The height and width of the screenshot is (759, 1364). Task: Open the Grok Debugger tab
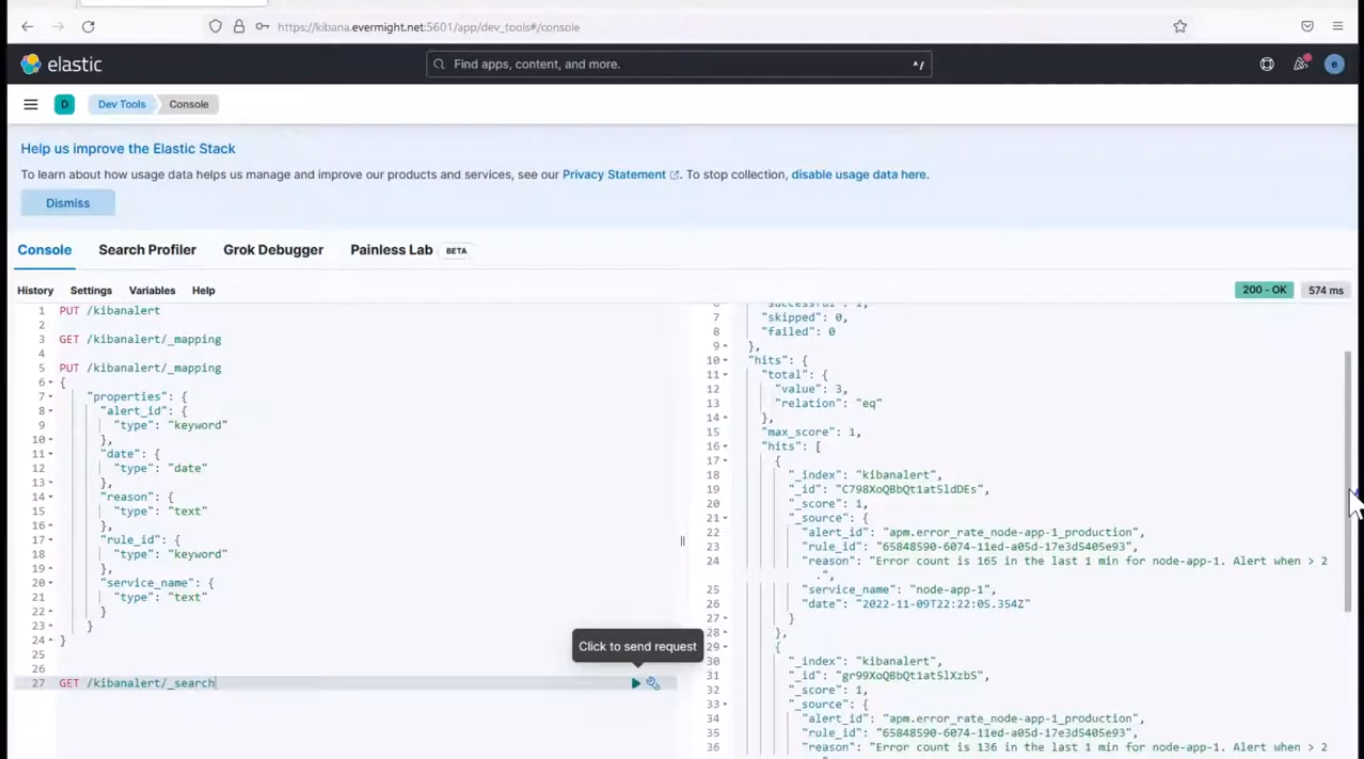coord(273,250)
